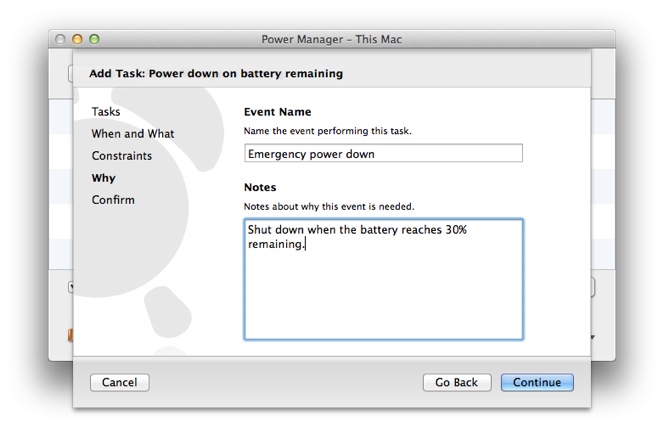664x428 pixels.
Task: Click the 'Notes' heading
Action: (x=260, y=187)
